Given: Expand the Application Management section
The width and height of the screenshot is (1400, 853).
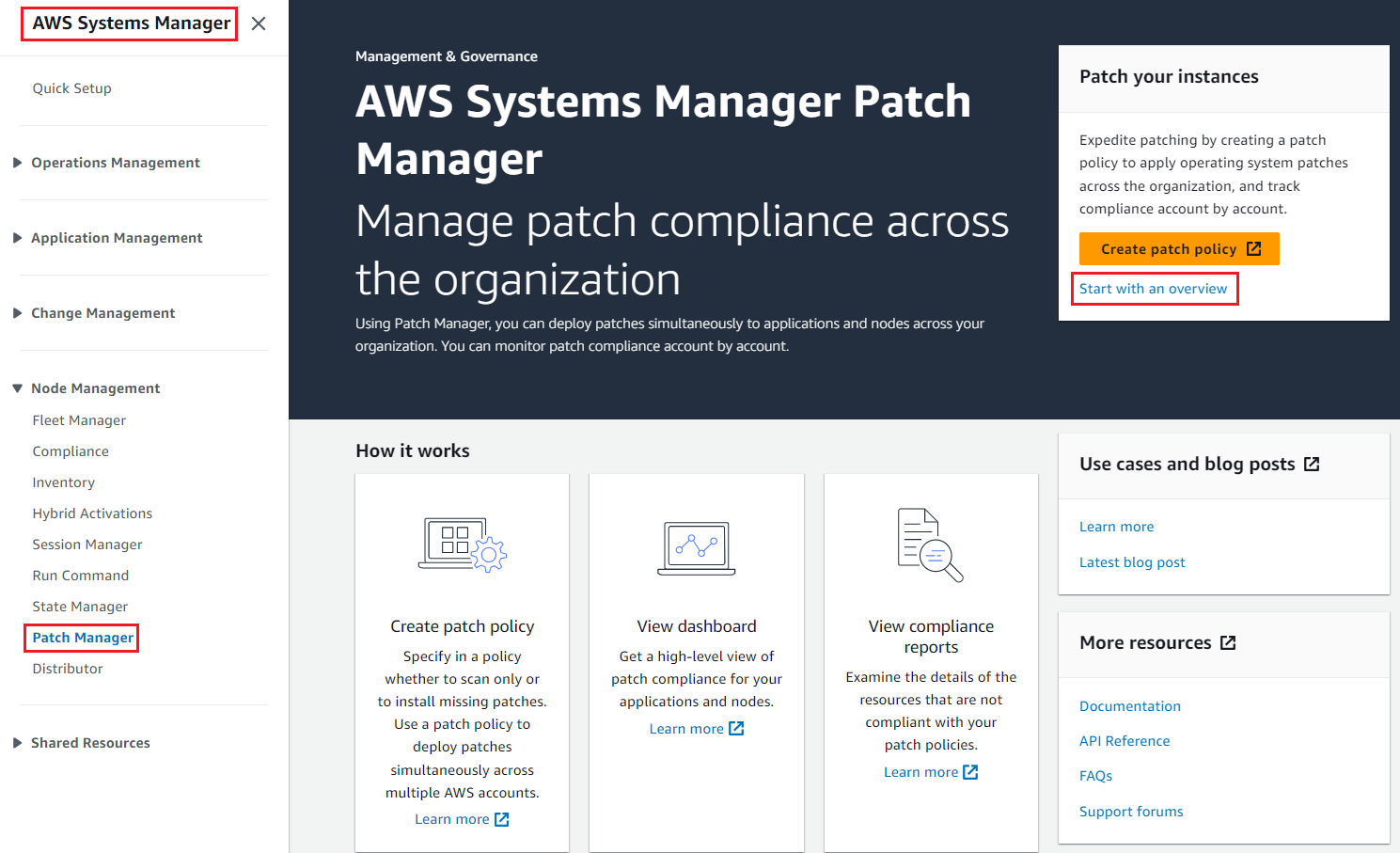Looking at the screenshot, I should pyautogui.click(x=18, y=238).
